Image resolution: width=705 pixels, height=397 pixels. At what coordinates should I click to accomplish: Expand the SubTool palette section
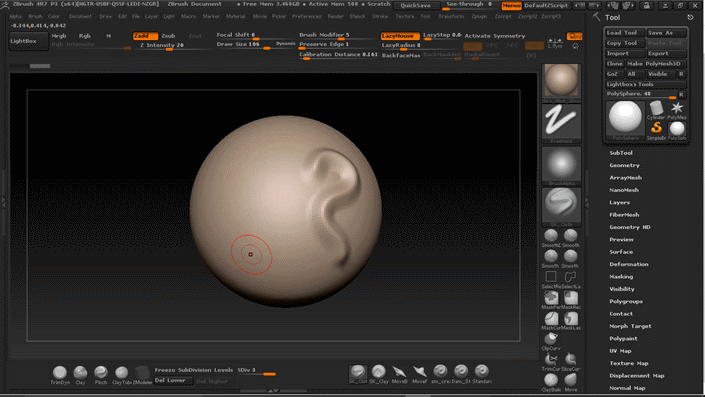coord(621,153)
